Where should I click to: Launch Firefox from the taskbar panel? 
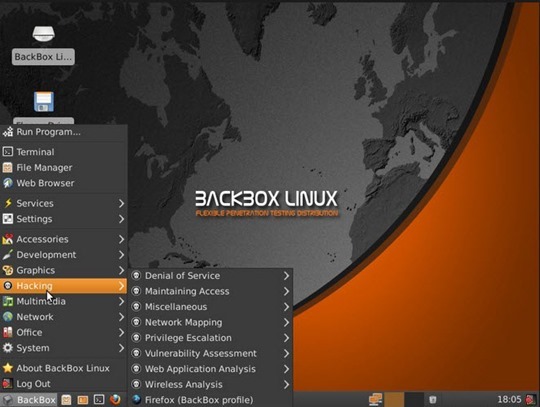pos(115,400)
